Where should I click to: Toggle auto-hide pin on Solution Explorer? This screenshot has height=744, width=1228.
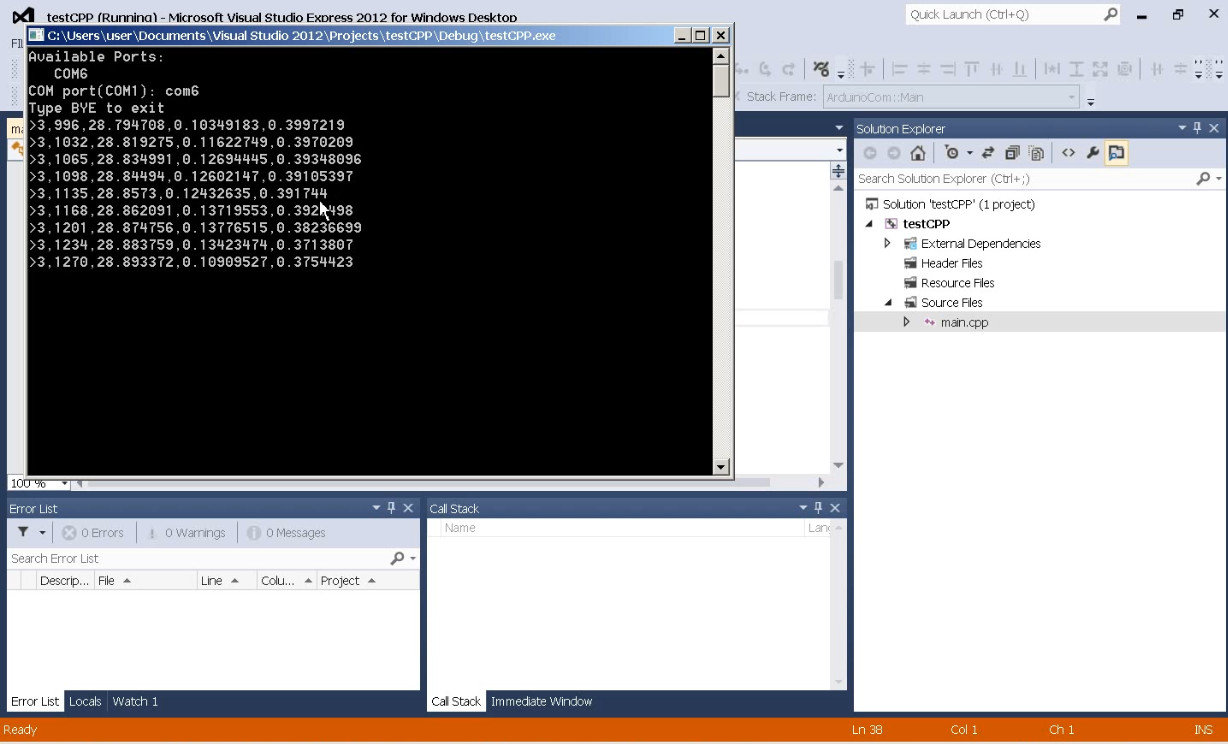point(1198,128)
